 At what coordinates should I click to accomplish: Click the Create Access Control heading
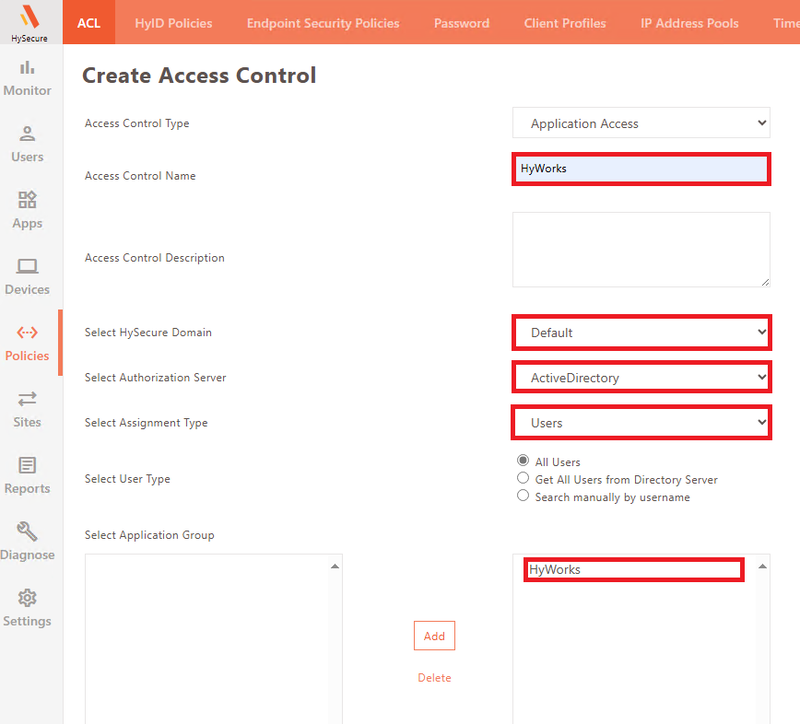199,76
